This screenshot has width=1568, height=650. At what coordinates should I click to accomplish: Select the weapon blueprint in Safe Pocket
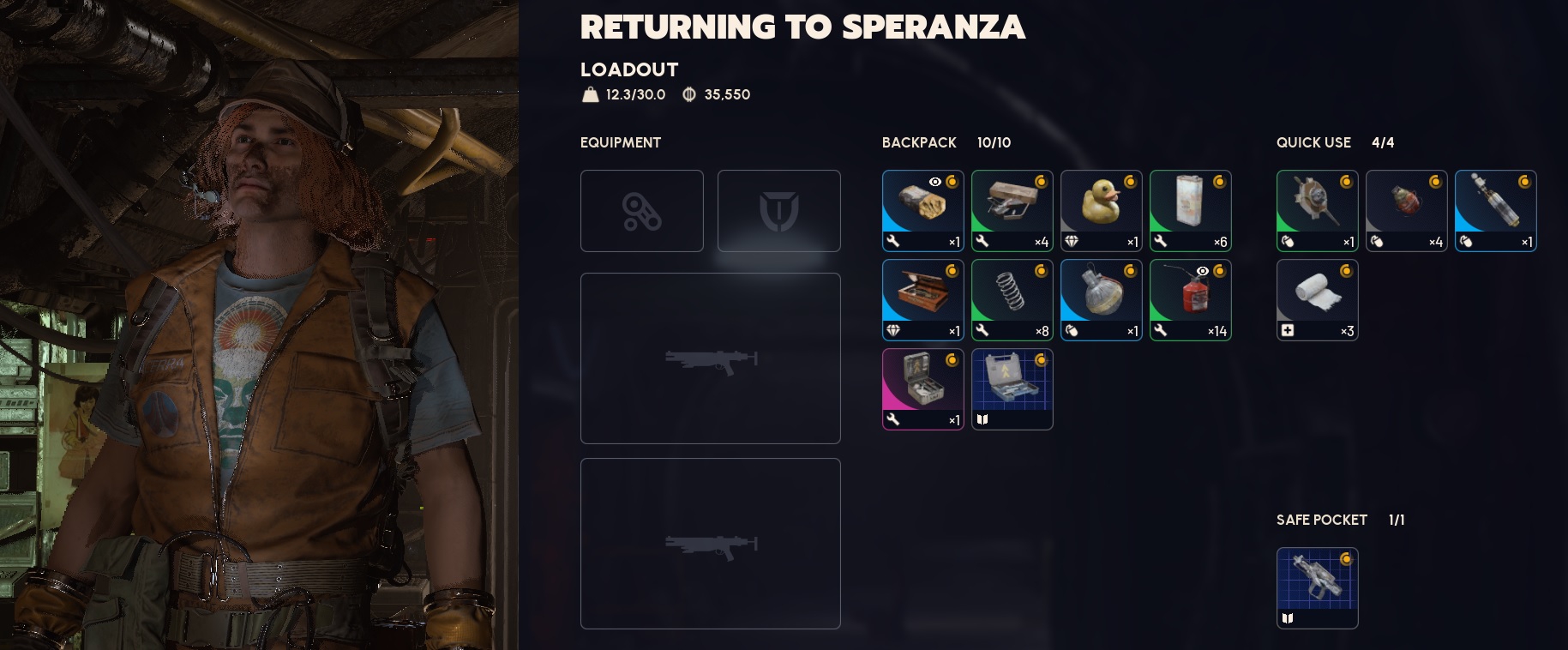tap(1317, 588)
